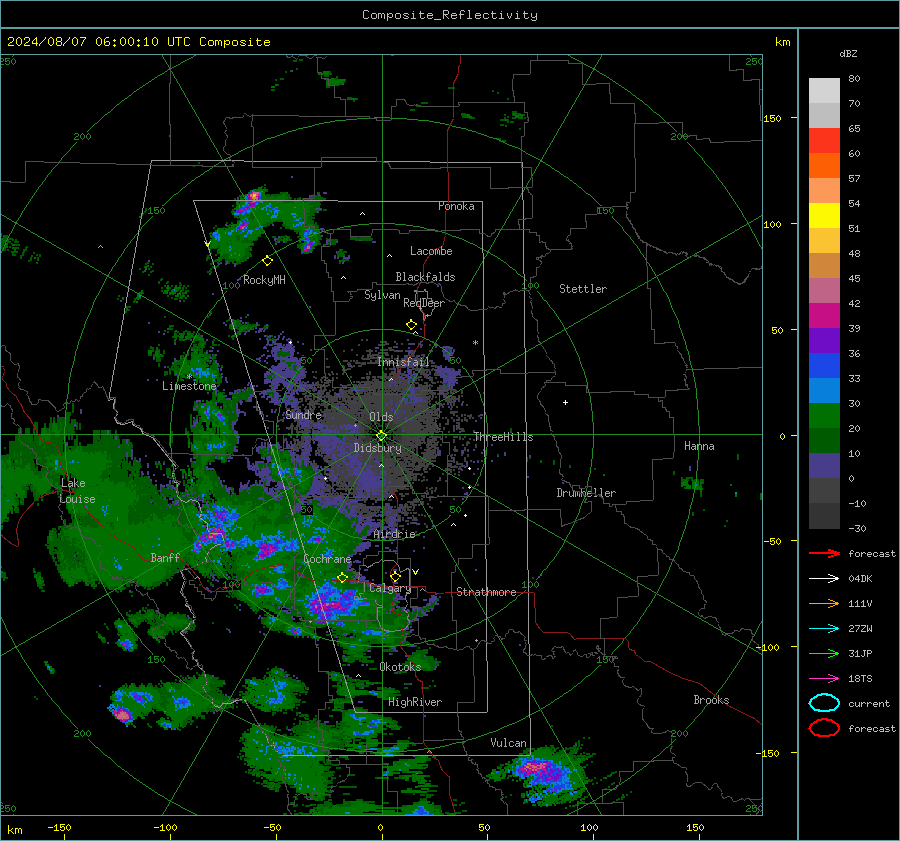
Task: Click the RockyMH label
Action: [264, 280]
